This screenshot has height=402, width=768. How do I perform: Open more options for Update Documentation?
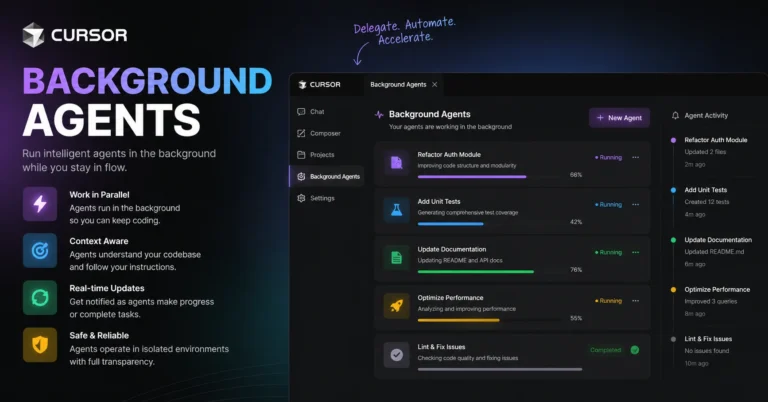(635, 252)
